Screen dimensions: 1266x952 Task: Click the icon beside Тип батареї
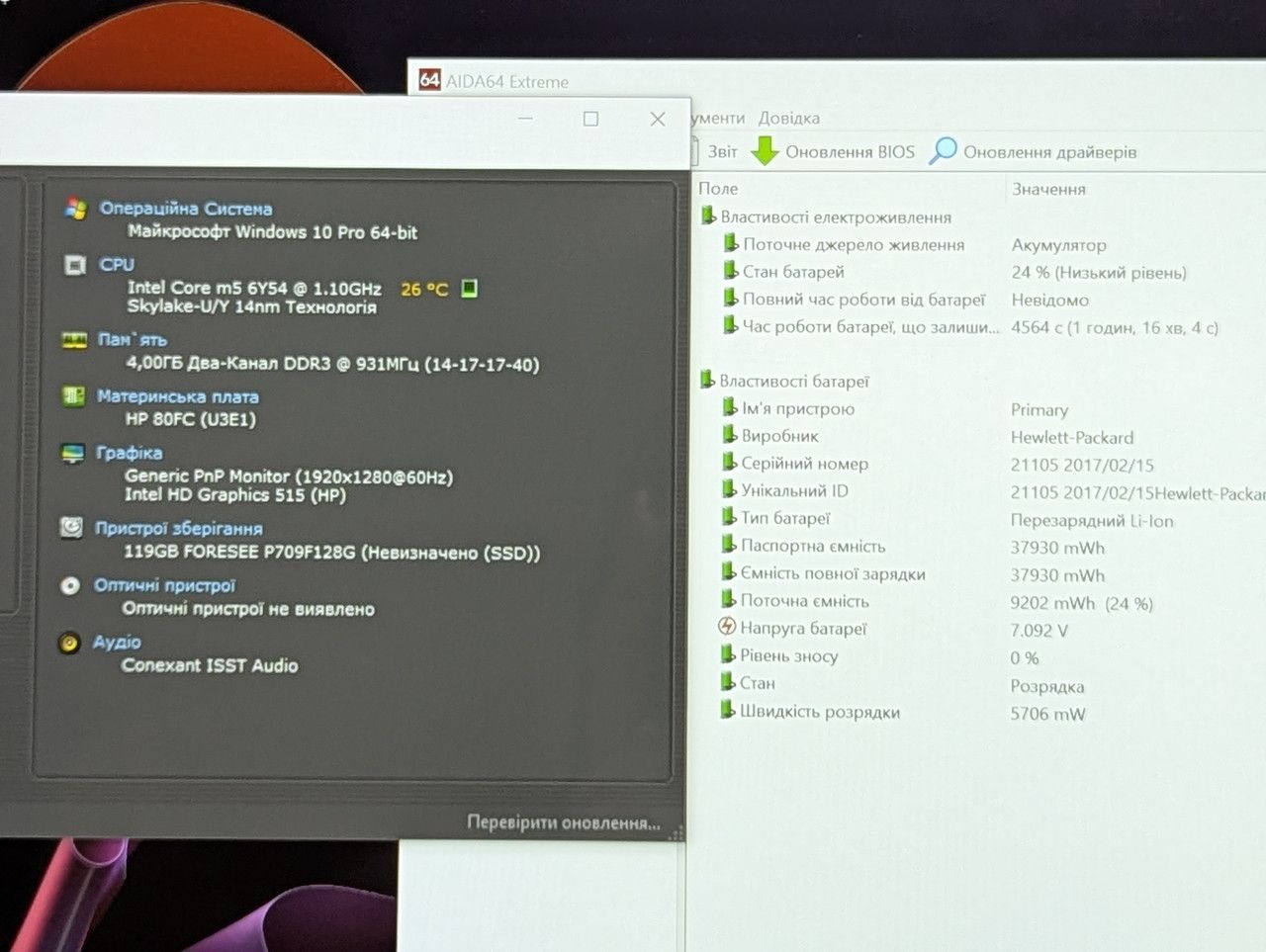point(730,516)
